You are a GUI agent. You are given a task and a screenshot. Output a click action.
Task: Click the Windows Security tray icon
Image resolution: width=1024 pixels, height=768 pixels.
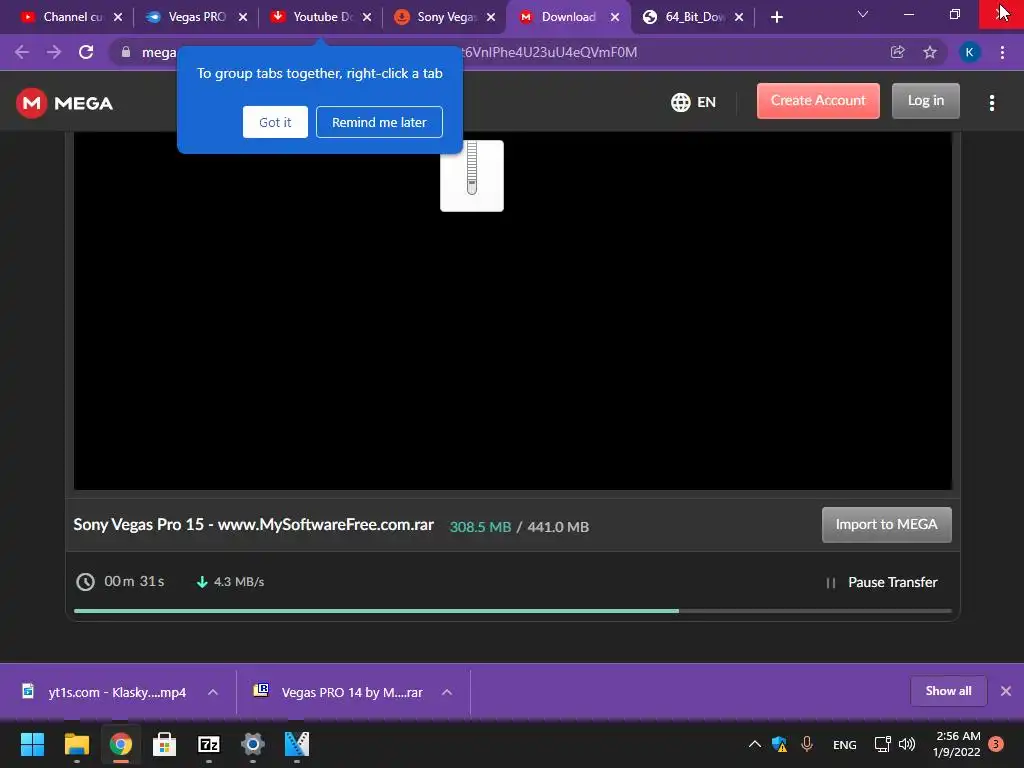(x=779, y=744)
